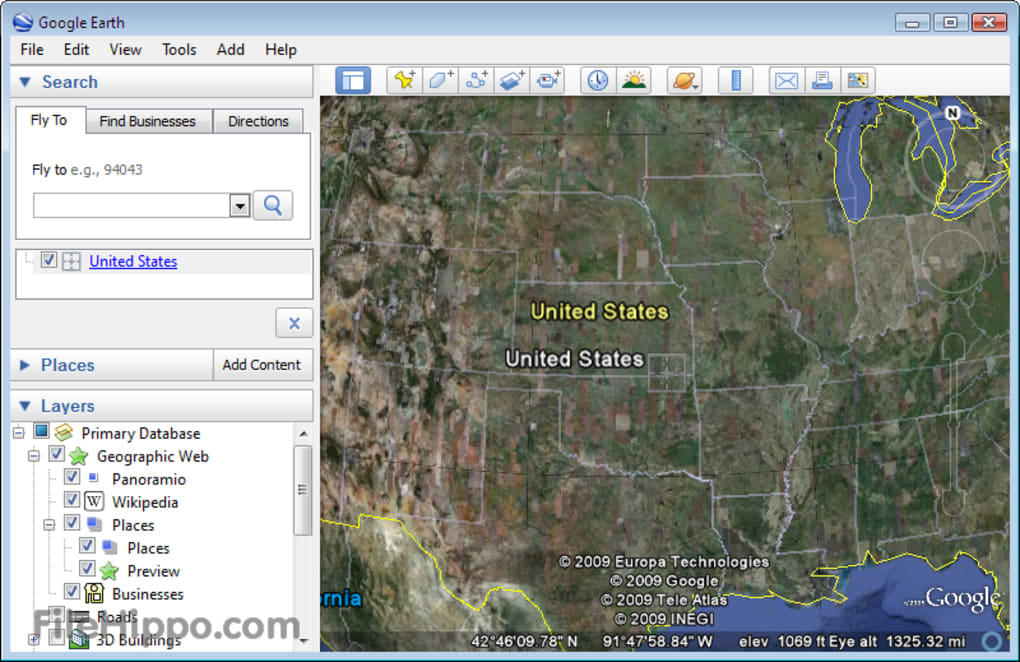The width and height of the screenshot is (1020, 662).
Task: Collapse the Geographic Web tree node
Action: [x=34, y=456]
